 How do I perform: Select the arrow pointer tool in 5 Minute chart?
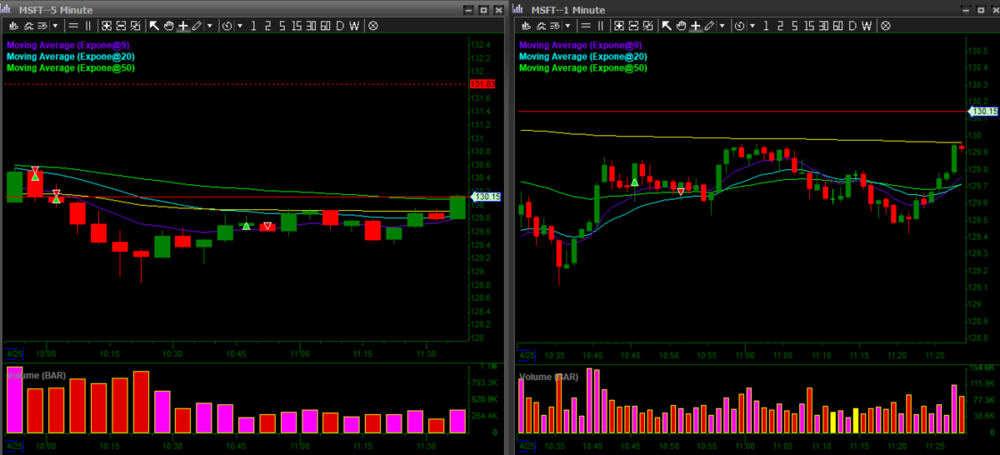(154, 25)
